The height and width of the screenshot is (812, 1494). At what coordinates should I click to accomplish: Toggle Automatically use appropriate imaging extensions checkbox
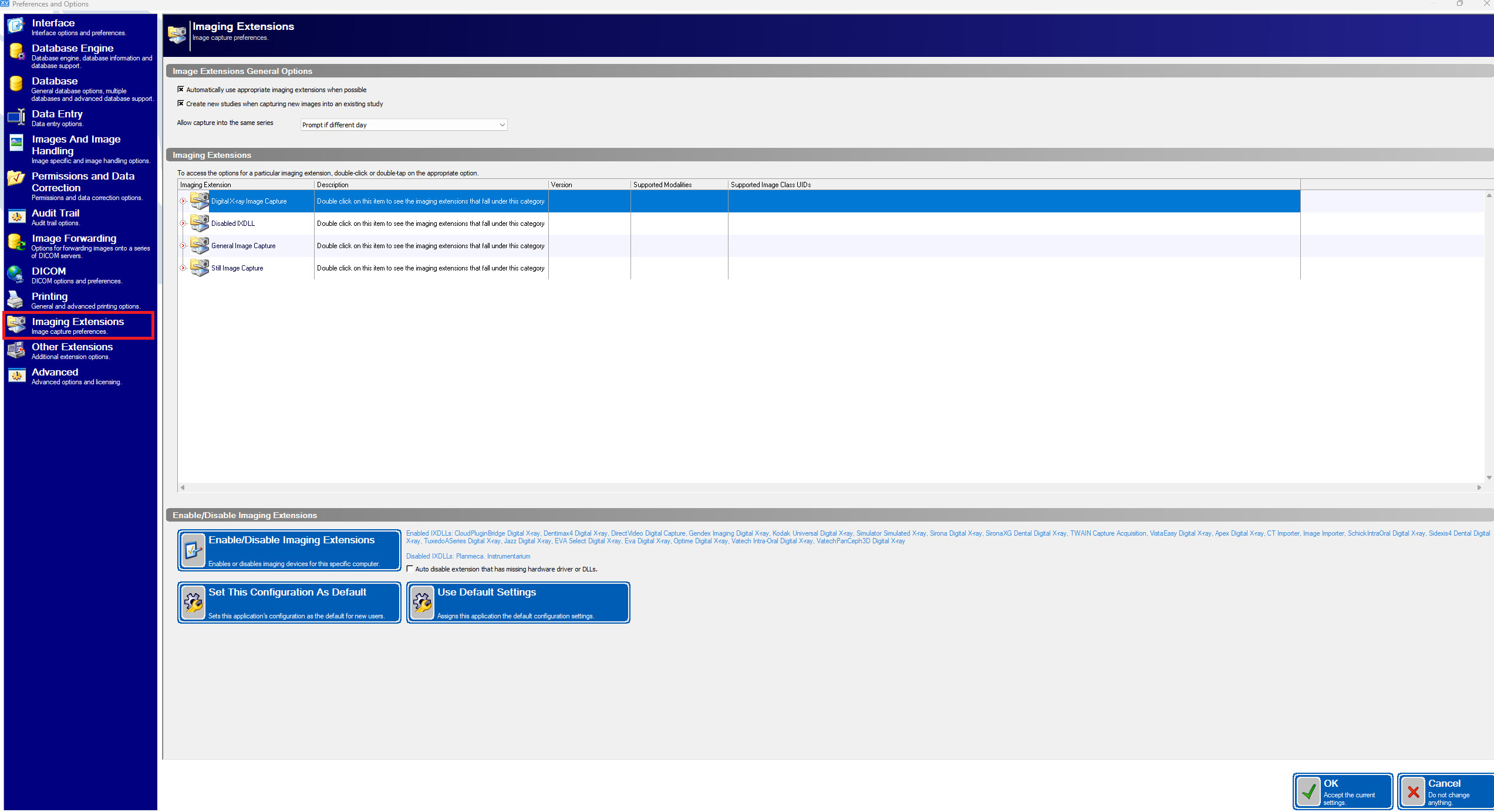click(181, 89)
